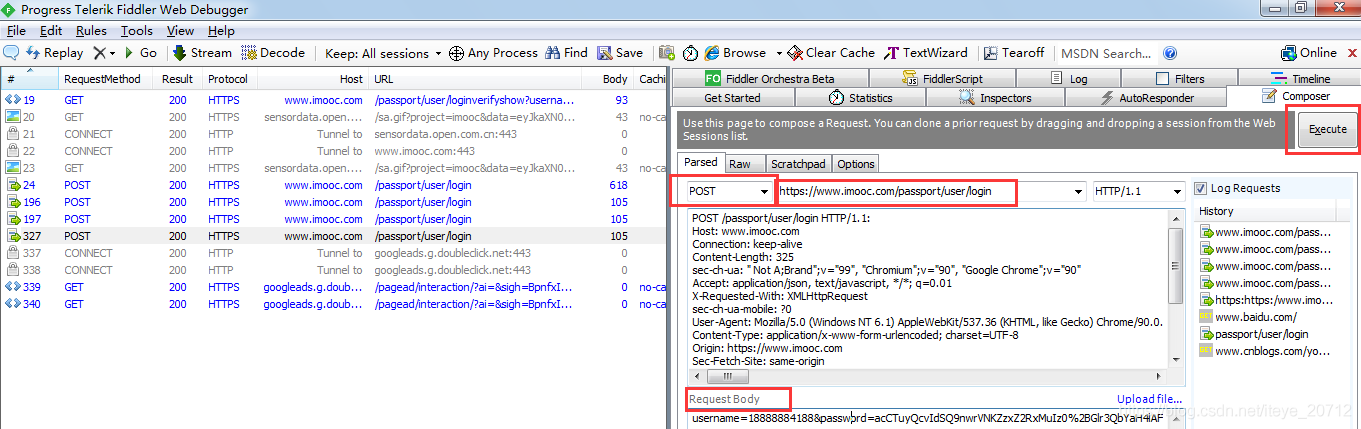Select session 327 POST row
Screen dimensions: 1361x429
(334, 236)
